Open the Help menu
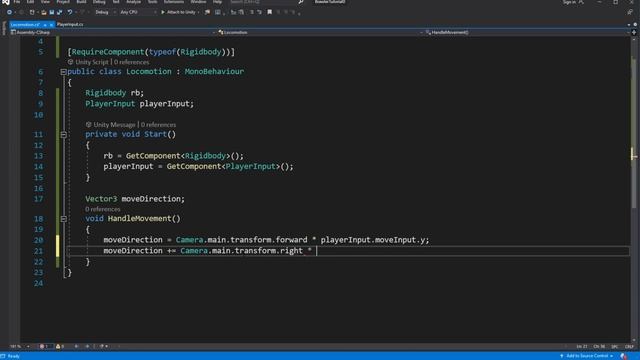640x360 pixels. coord(217,2)
